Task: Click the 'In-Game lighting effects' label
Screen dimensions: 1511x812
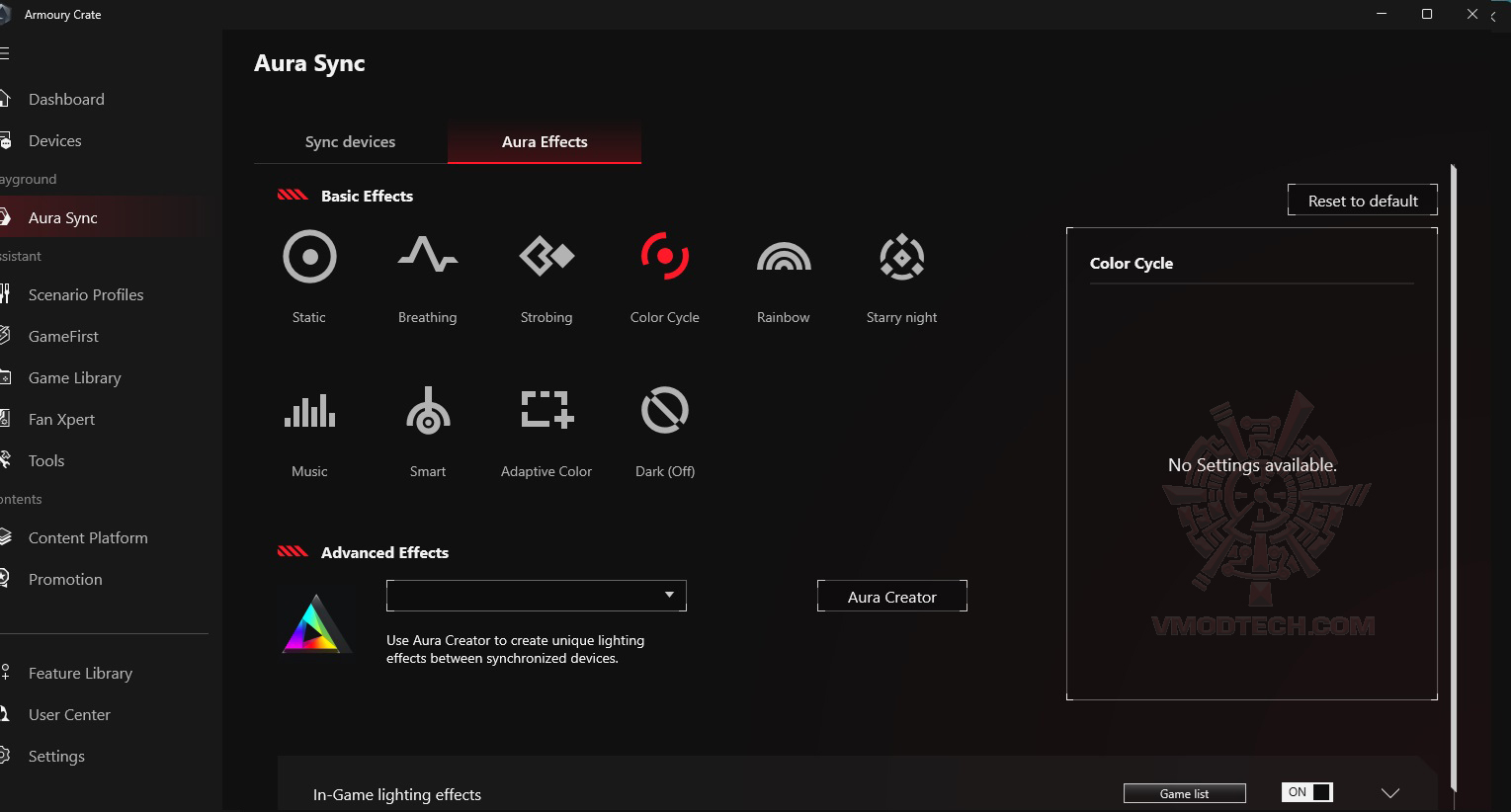Action: point(397,795)
